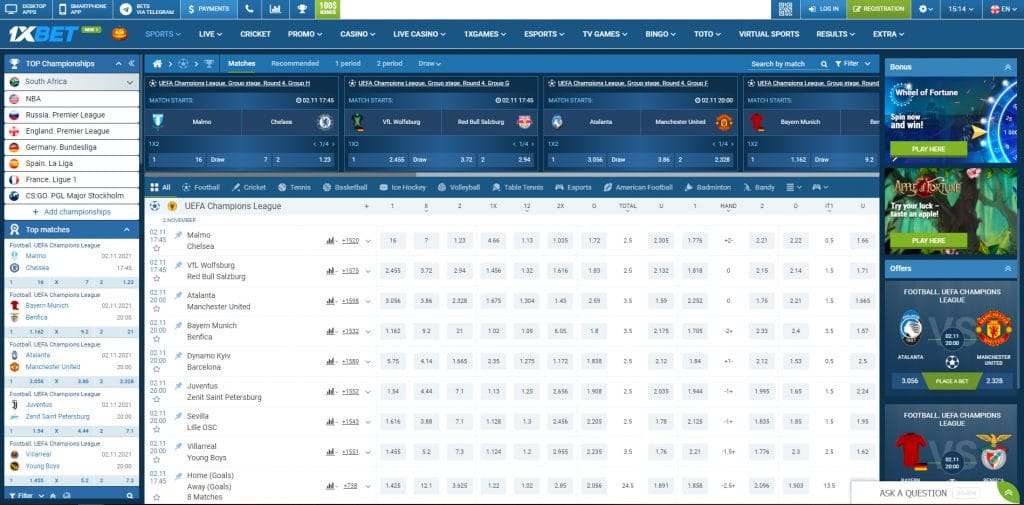
Task: Switch to the Recommended tab
Action: click(295, 64)
